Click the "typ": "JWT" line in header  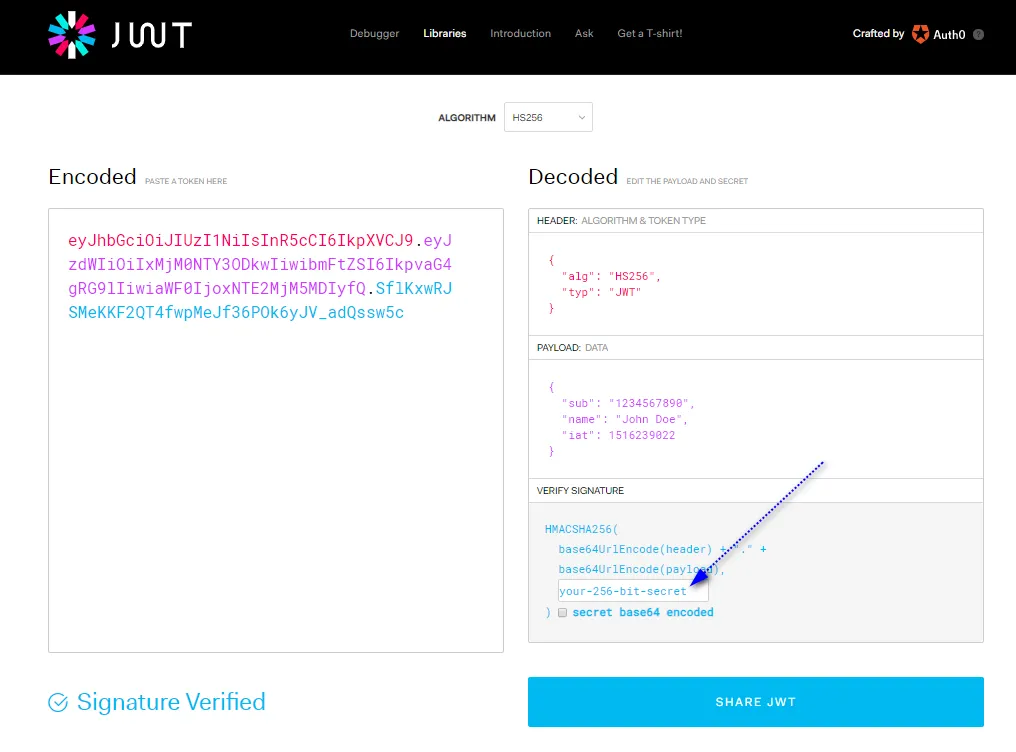[601, 293]
